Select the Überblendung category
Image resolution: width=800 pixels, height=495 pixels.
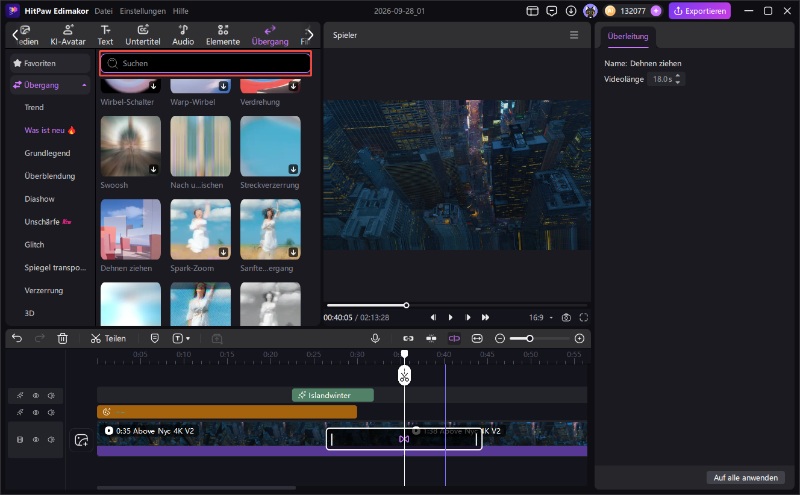coord(49,176)
